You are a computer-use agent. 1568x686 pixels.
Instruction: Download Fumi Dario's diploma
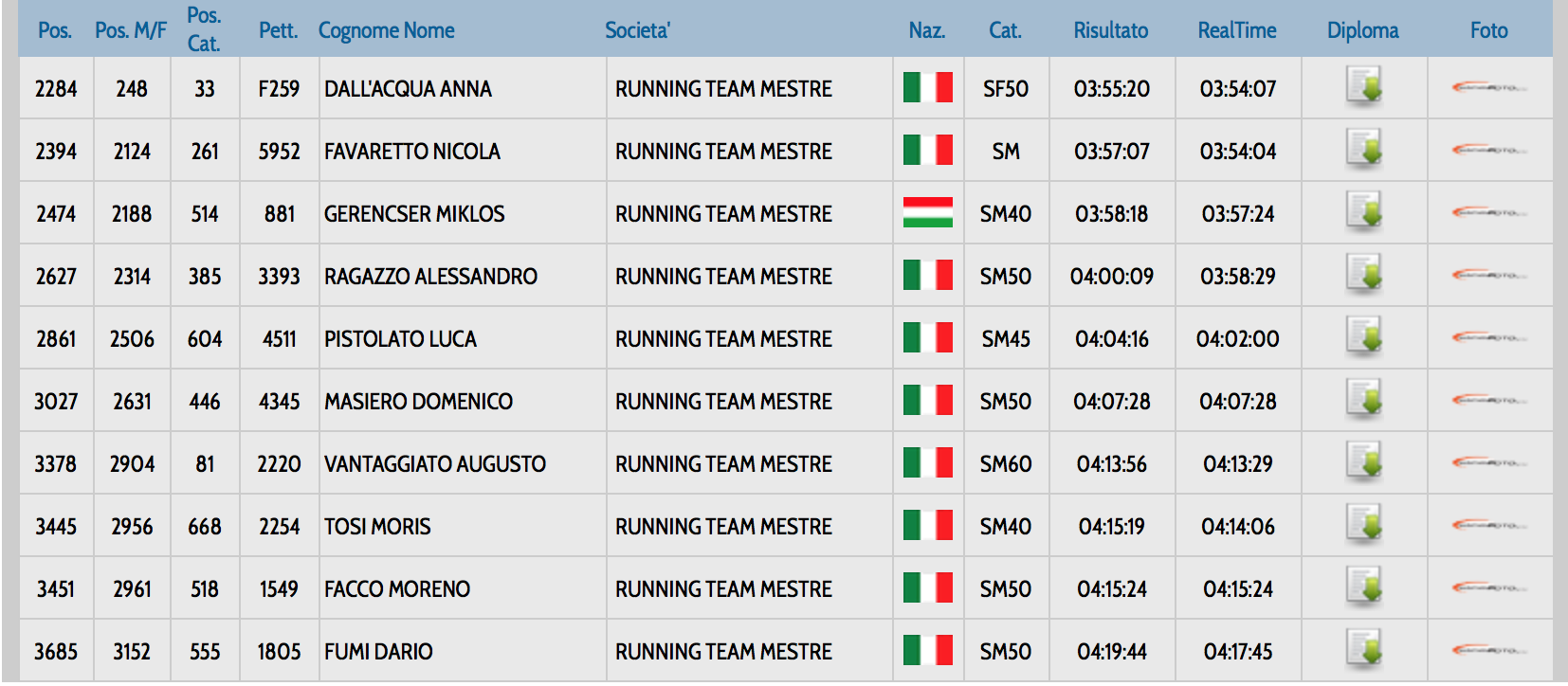pos(1363,650)
